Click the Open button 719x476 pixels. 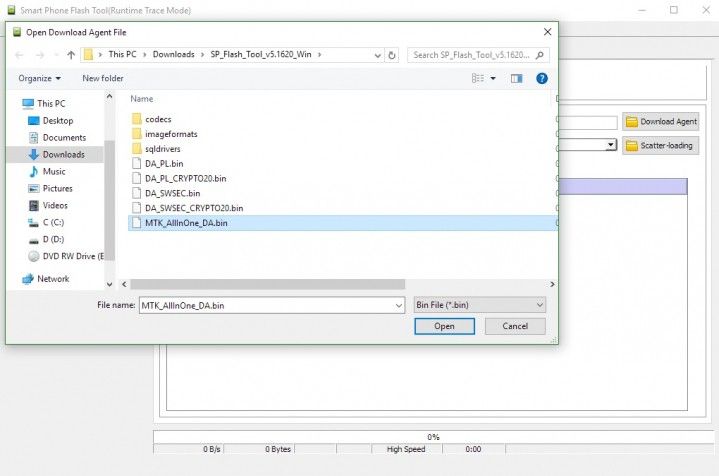click(x=444, y=326)
